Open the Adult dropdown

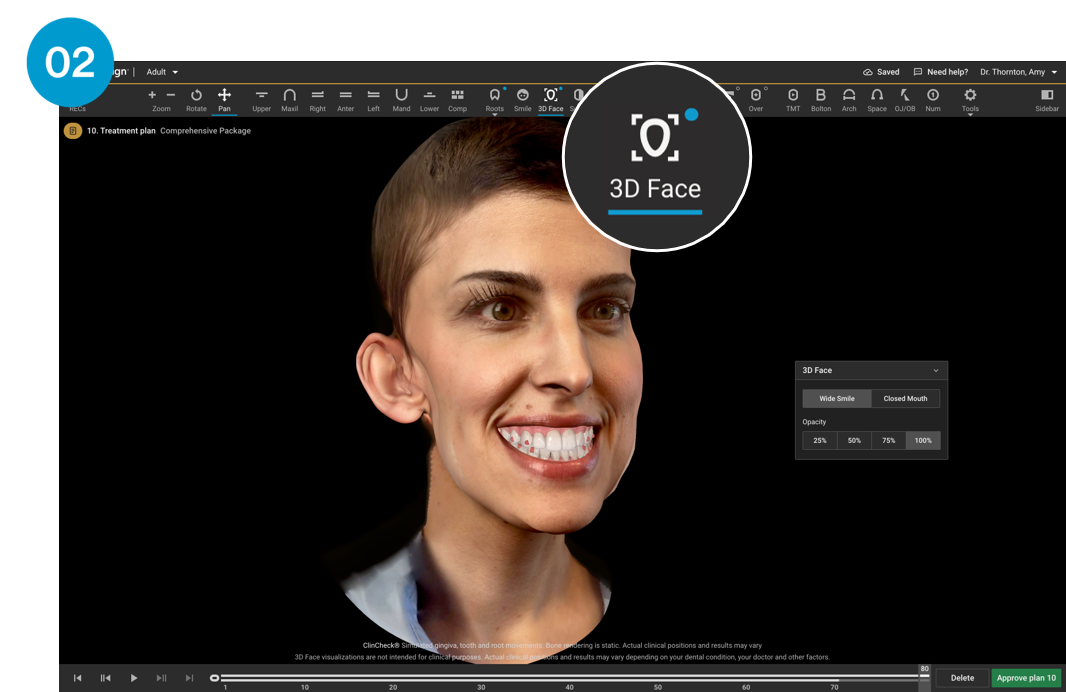[x=162, y=72]
